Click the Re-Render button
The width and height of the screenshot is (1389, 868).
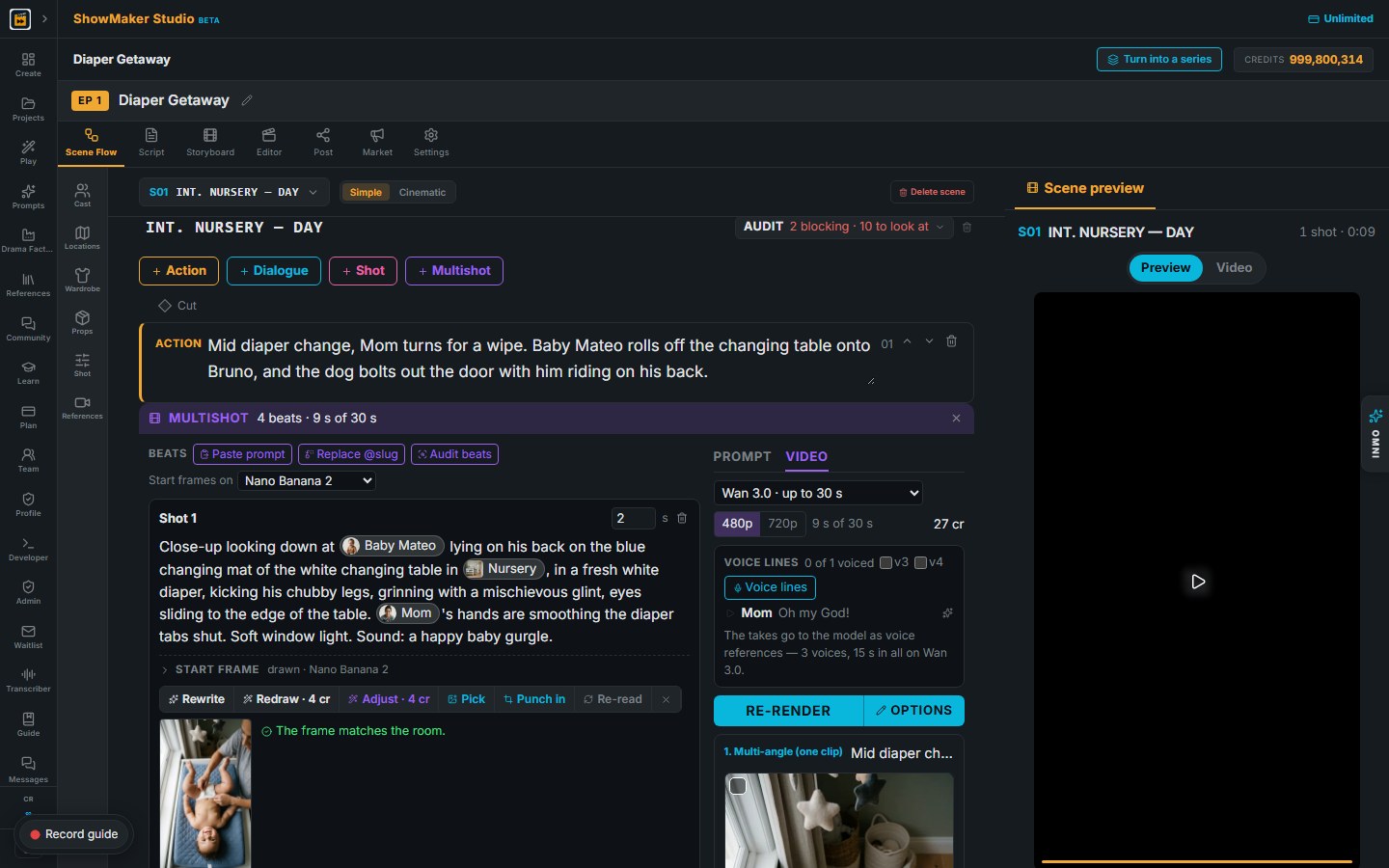tap(788, 711)
